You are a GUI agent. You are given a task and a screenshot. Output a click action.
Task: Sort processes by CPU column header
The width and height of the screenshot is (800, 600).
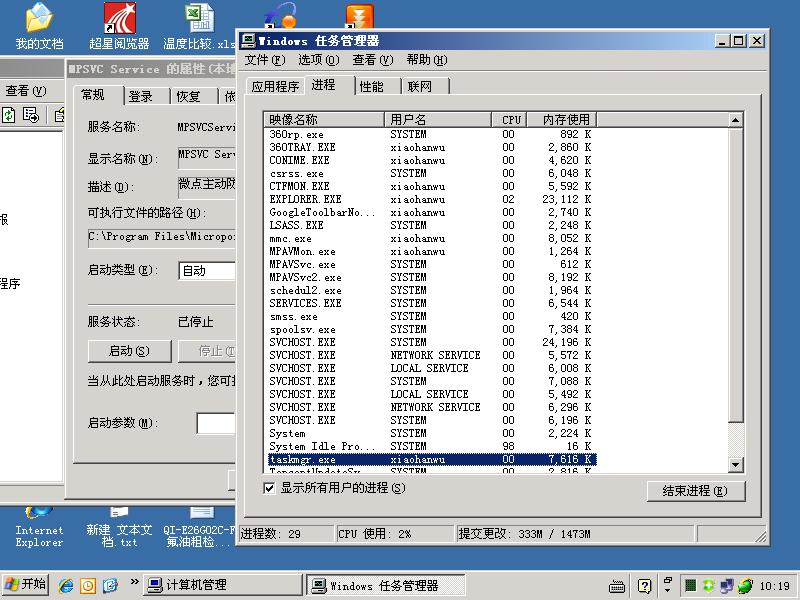509,119
